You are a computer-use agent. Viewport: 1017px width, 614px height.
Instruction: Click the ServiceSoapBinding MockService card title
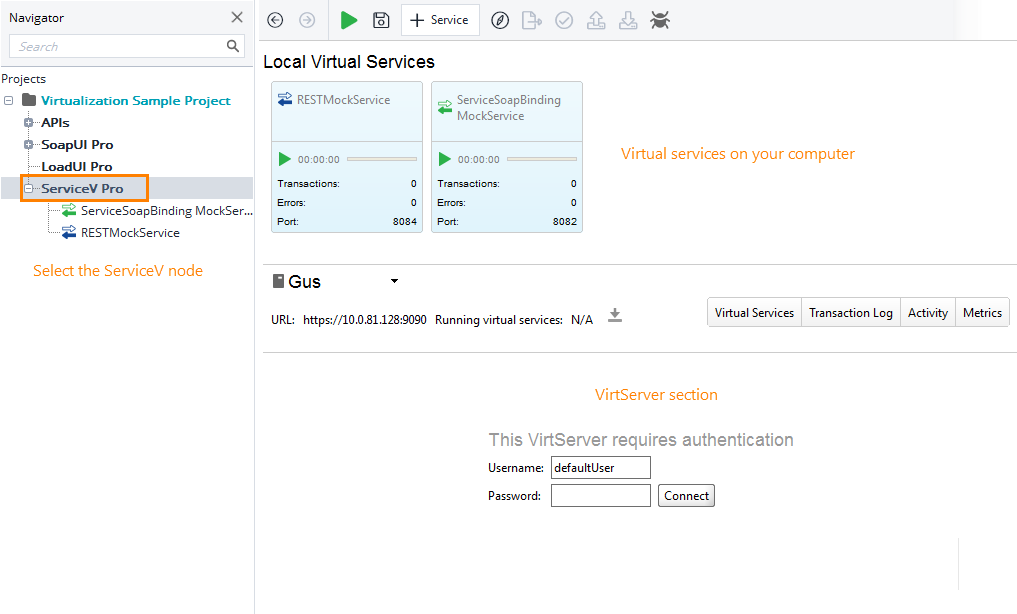[508, 108]
